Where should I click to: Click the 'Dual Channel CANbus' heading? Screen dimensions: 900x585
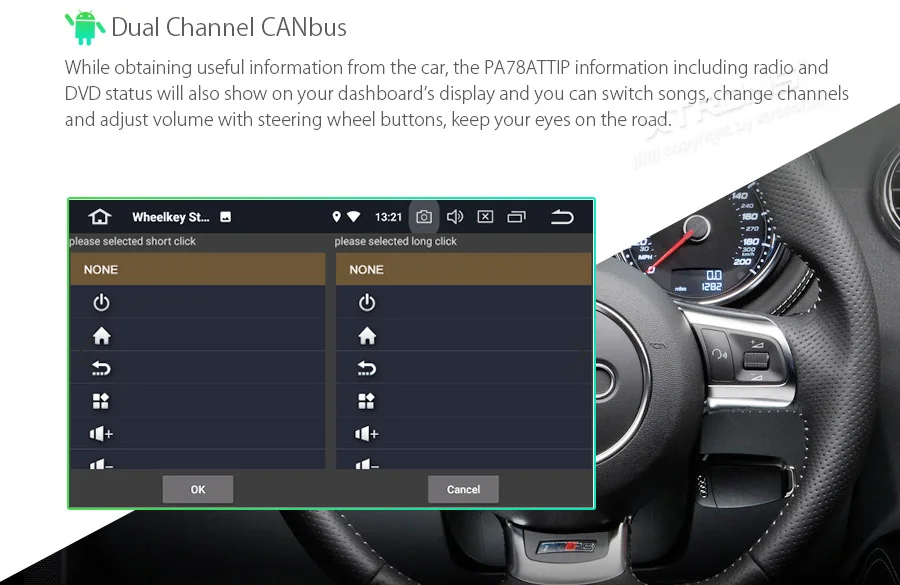(229, 27)
